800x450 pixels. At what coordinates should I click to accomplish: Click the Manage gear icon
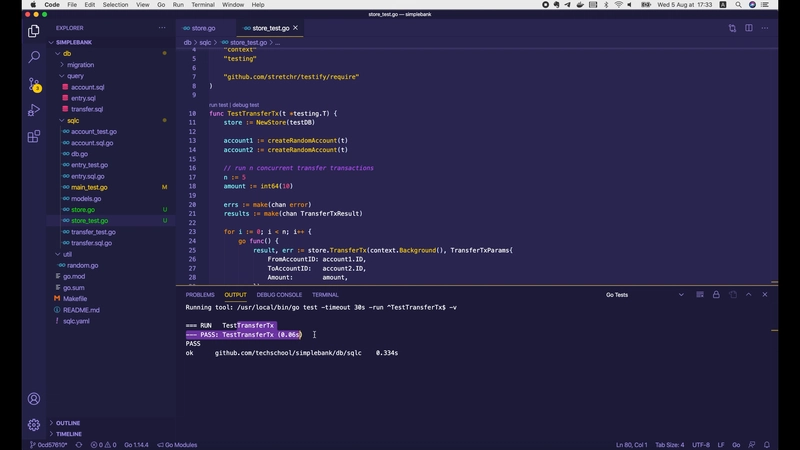click(34, 425)
